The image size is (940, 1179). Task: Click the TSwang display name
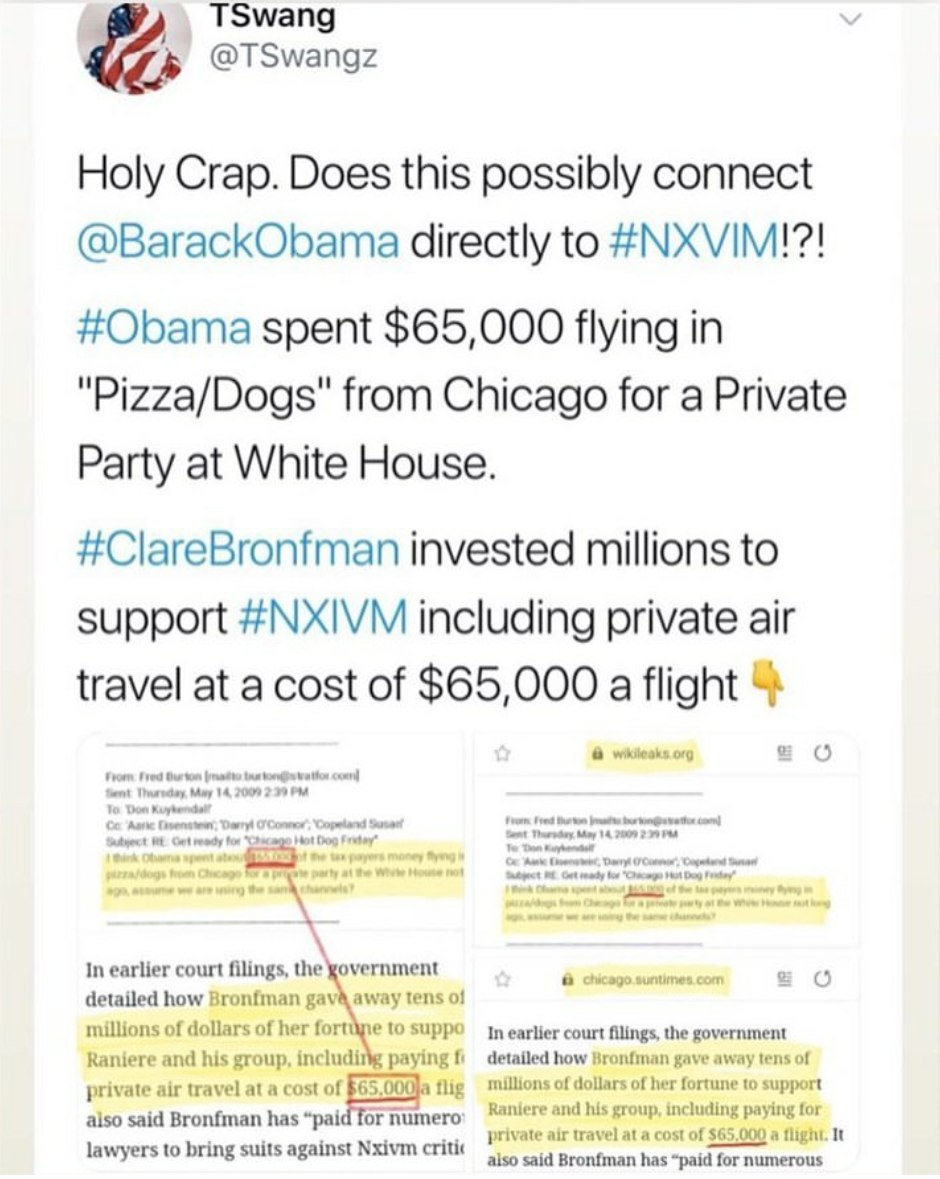coord(272,15)
